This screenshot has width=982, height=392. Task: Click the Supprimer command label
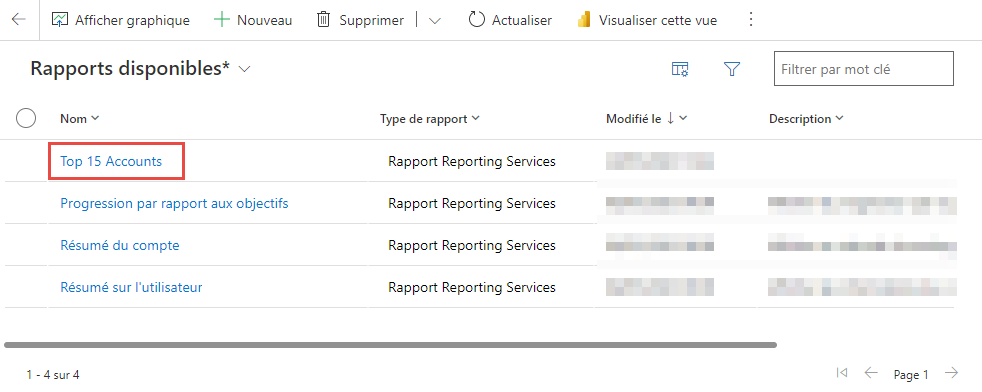click(x=371, y=21)
